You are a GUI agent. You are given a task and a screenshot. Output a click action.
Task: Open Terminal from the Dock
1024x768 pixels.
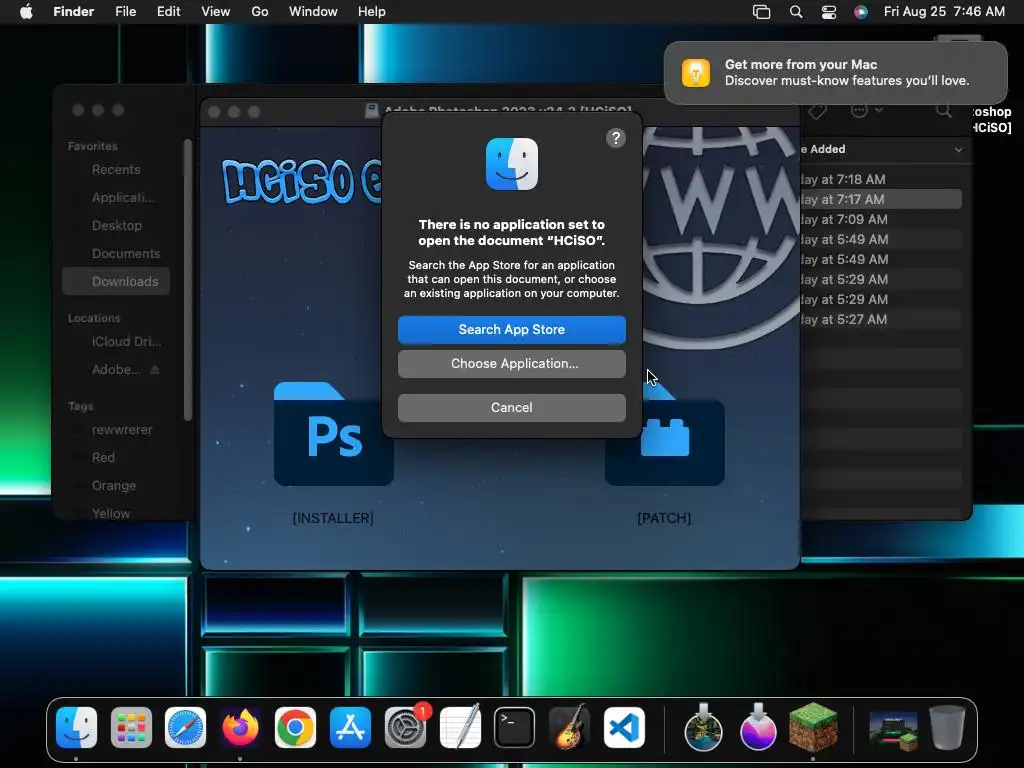[515, 728]
